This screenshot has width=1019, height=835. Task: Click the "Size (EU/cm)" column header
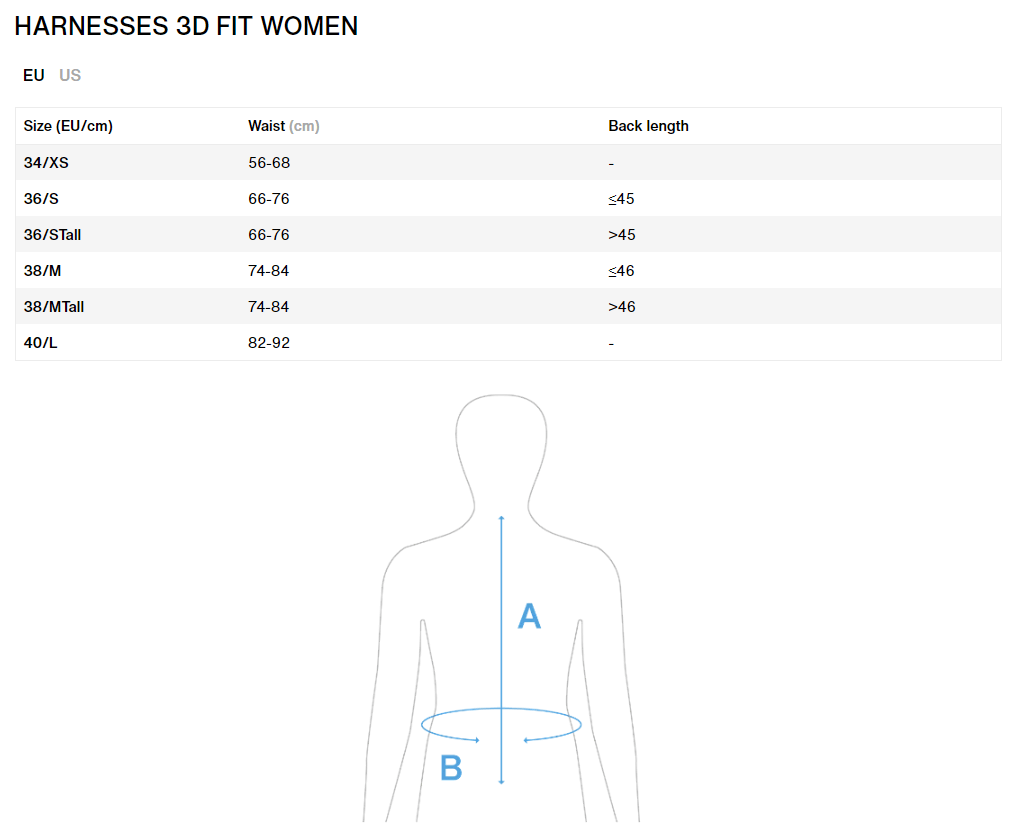(68, 126)
